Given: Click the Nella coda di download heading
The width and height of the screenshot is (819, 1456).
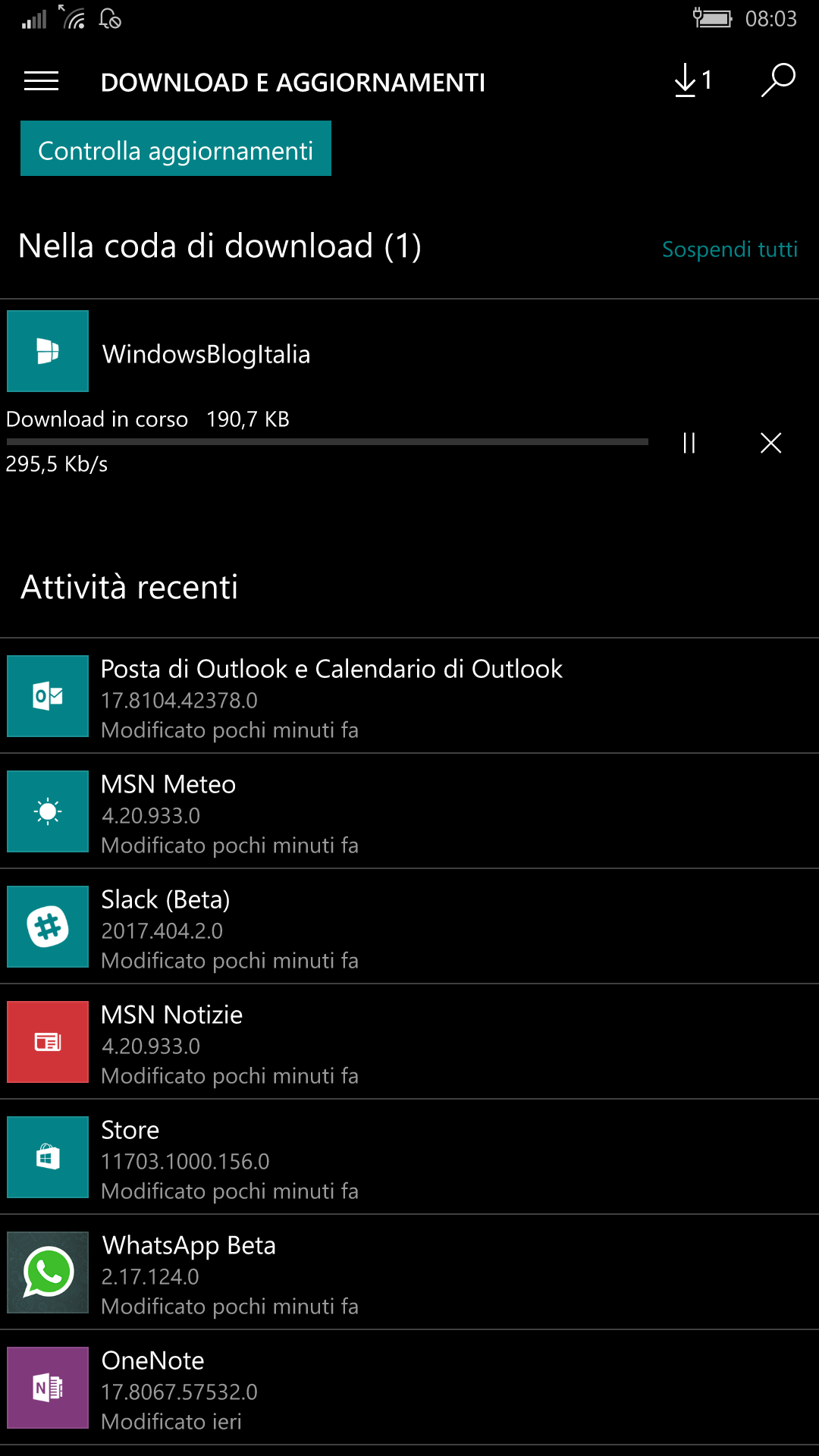Looking at the screenshot, I should tap(219, 246).
